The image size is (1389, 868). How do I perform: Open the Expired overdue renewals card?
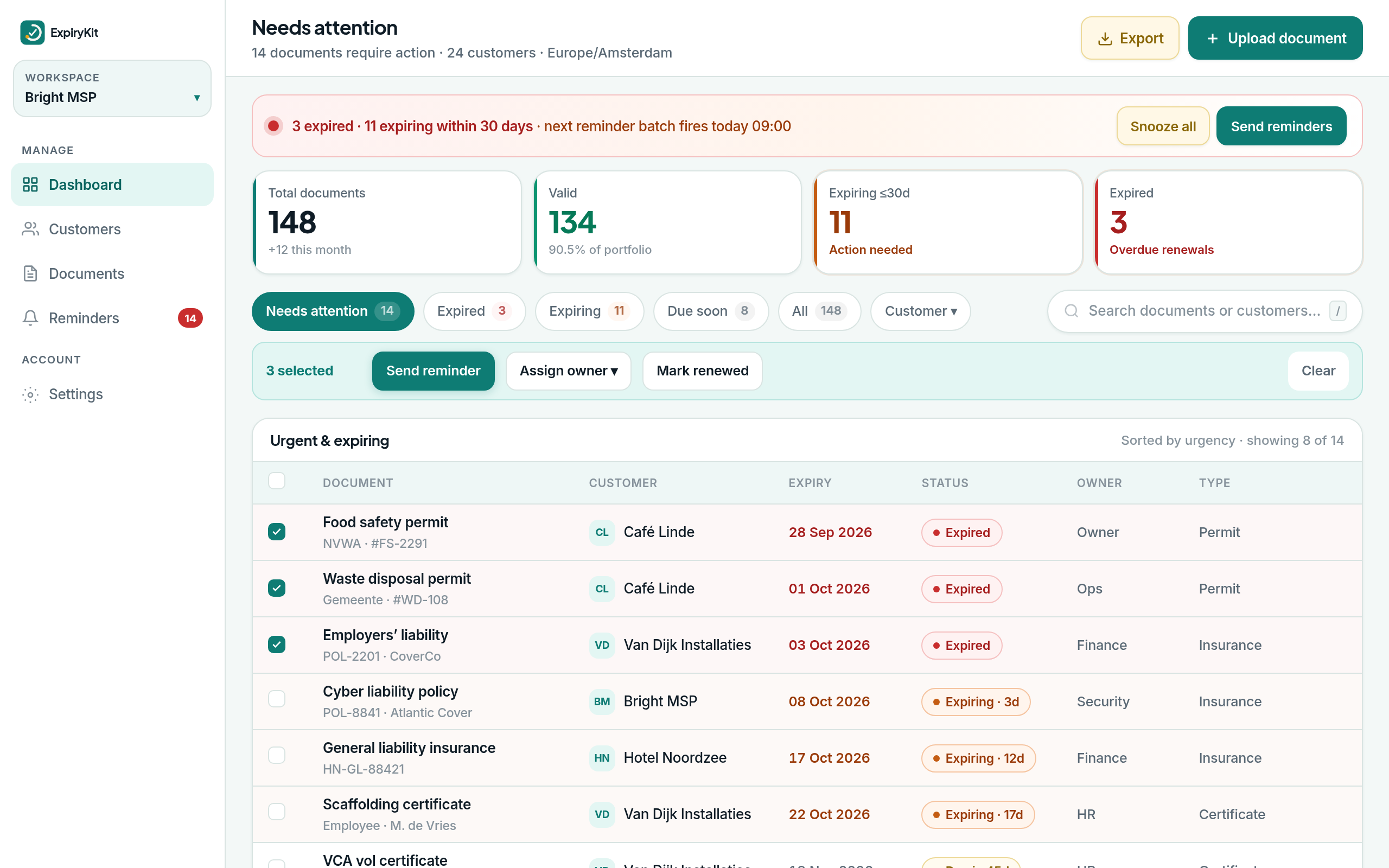(x=1228, y=222)
